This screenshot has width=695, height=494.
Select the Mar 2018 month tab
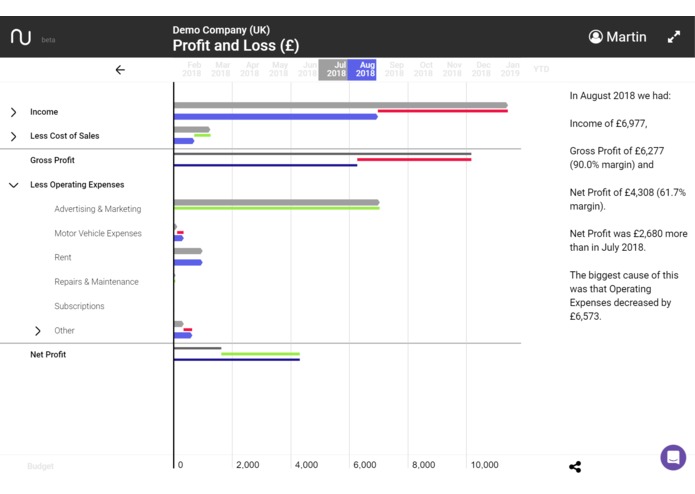(x=220, y=69)
